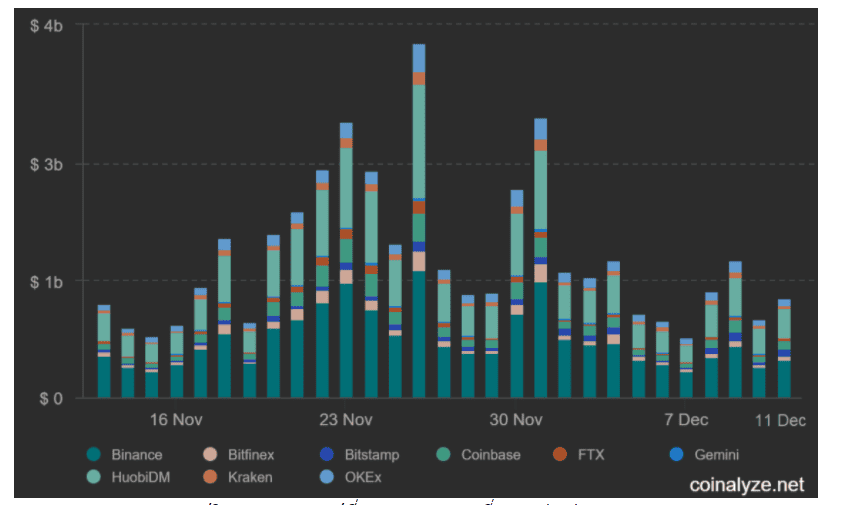Click the 30 Nov x-axis label
The width and height of the screenshot is (843, 505).
coord(516,419)
